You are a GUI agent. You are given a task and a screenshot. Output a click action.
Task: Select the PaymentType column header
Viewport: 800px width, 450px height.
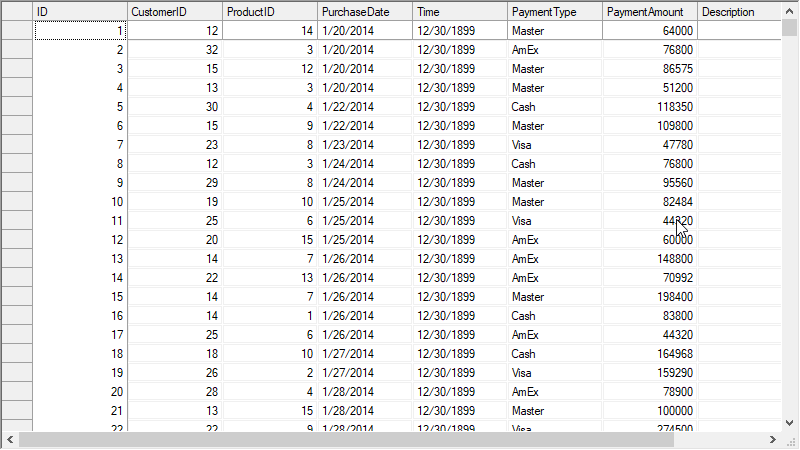(x=555, y=12)
